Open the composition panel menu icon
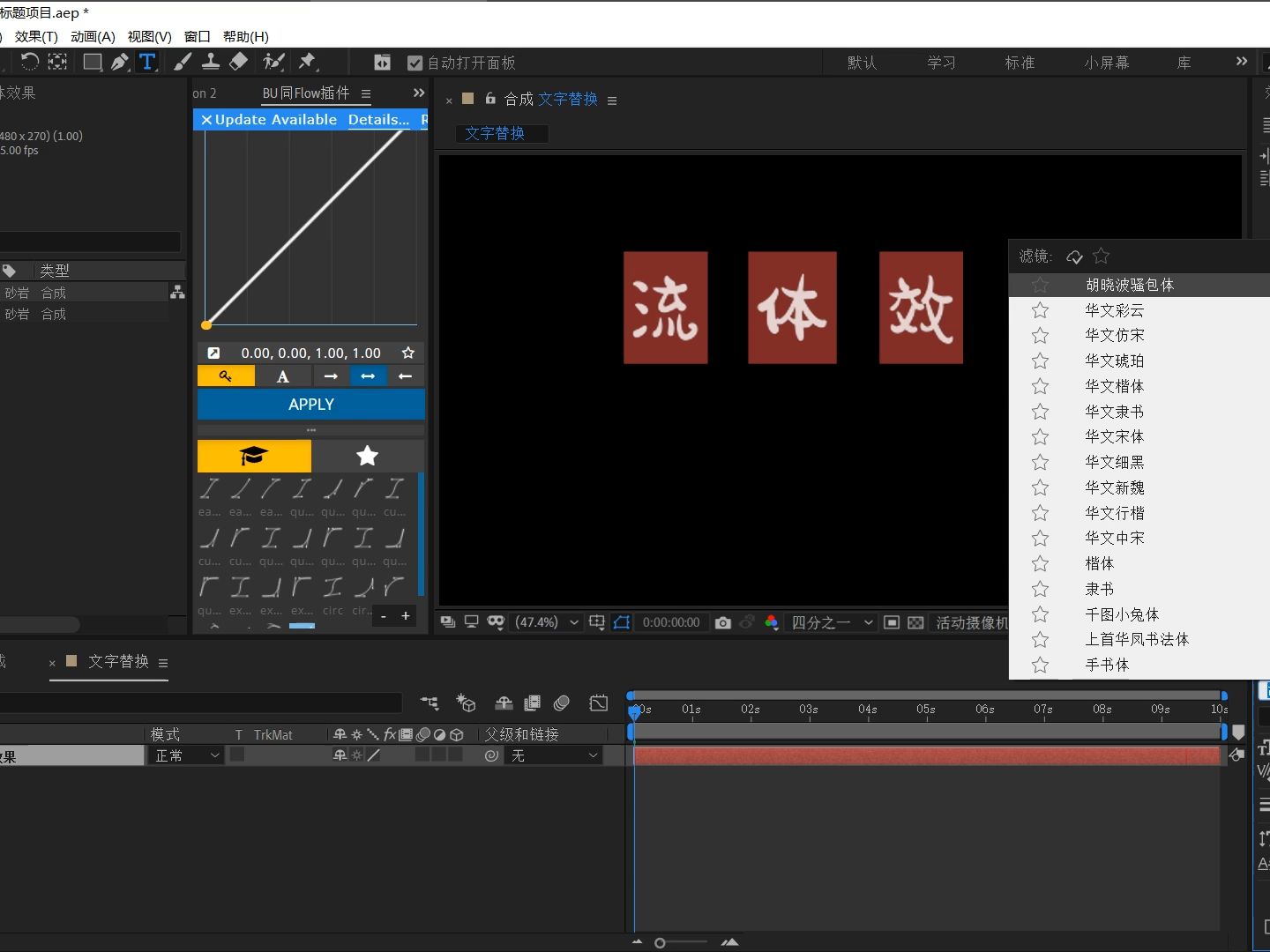The image size is (1270, 952). [612, 100]
